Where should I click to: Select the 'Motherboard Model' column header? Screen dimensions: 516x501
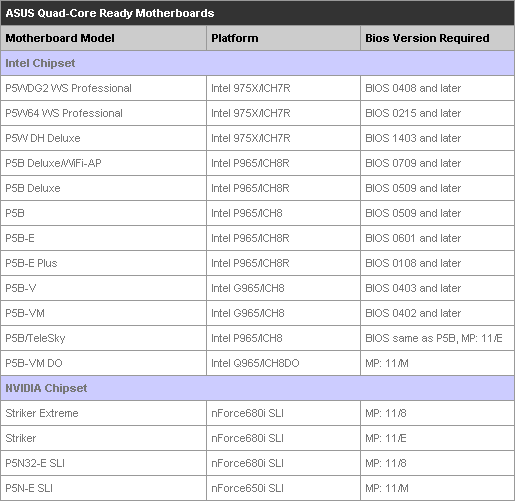pyautogui.click(x=103, y=38)
